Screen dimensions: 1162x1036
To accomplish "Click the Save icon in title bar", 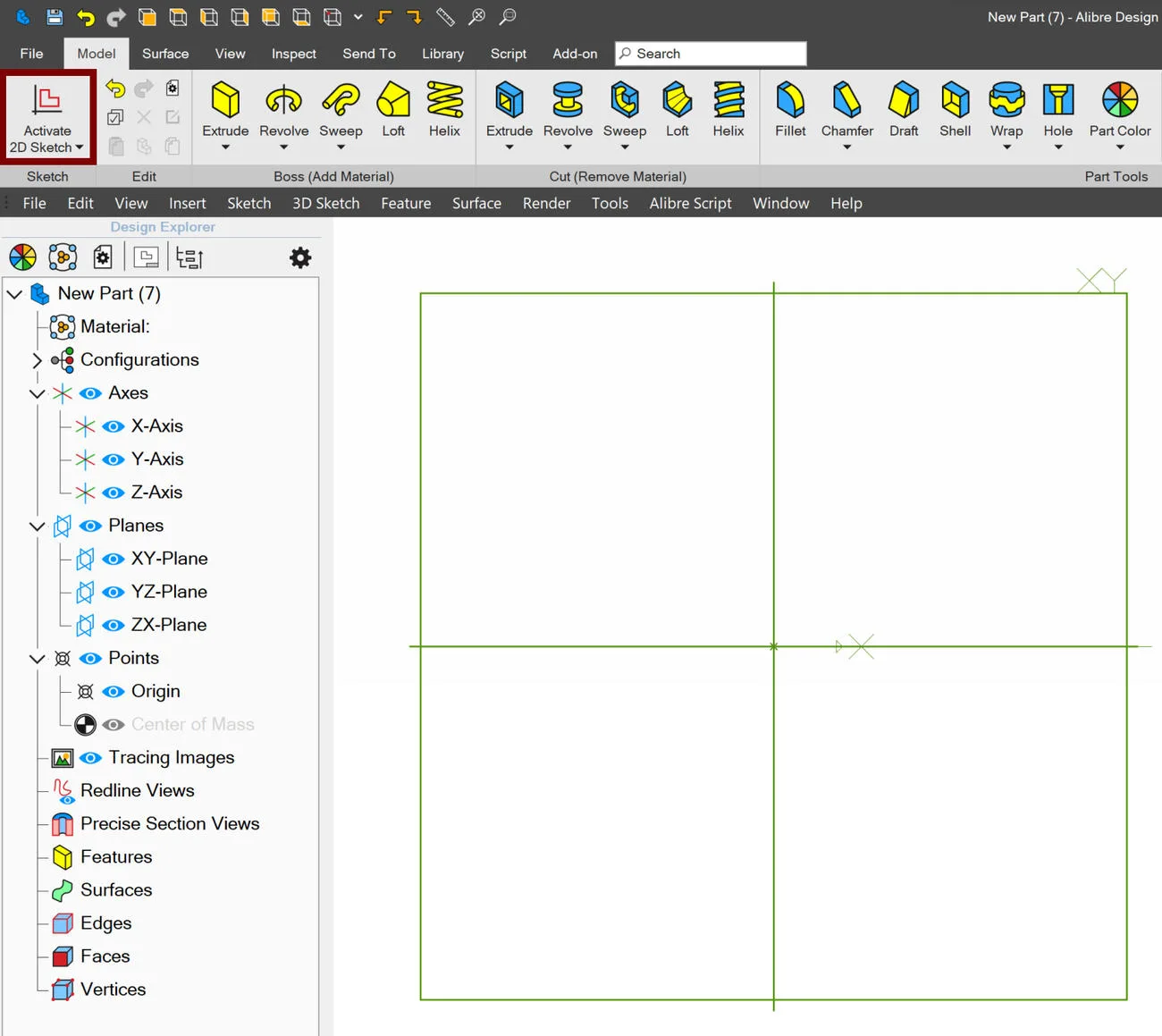I will tap(55, 17).
